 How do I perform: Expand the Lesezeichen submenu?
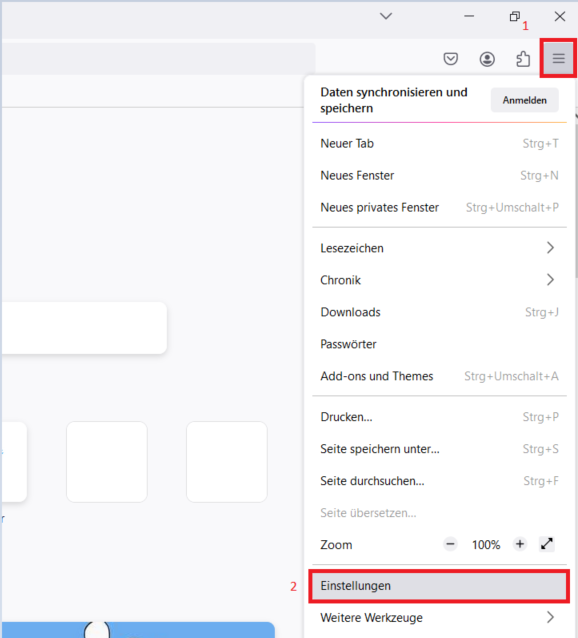pos(439,248)
